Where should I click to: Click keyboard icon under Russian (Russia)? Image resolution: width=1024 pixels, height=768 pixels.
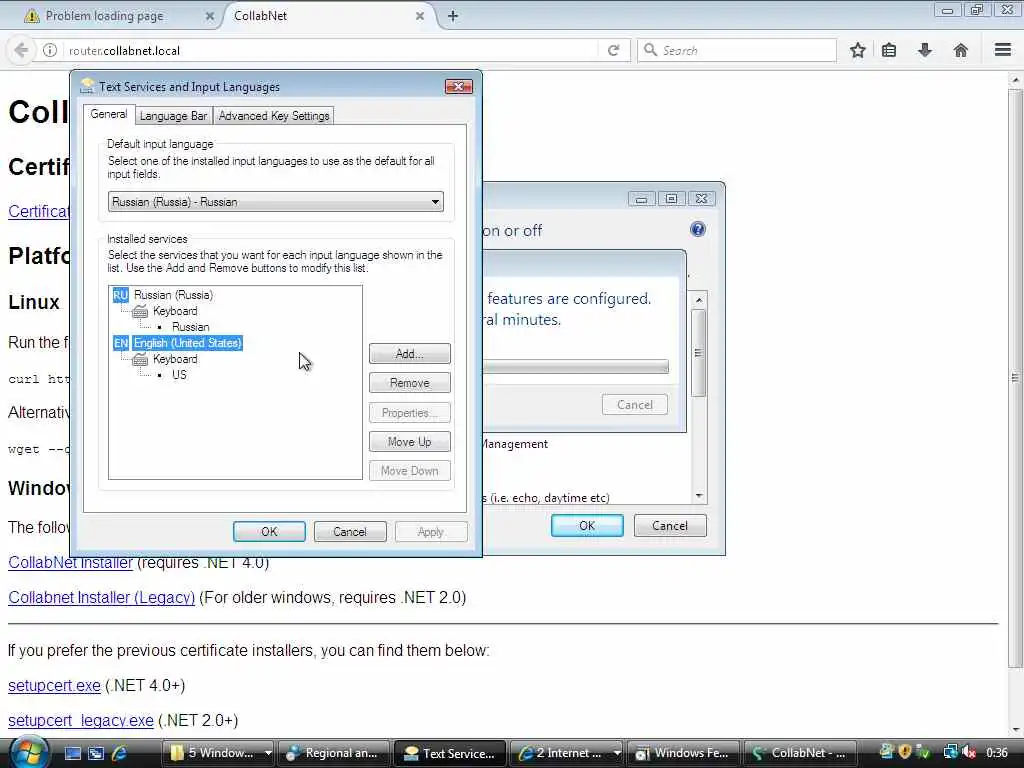(x=140, y=312)
